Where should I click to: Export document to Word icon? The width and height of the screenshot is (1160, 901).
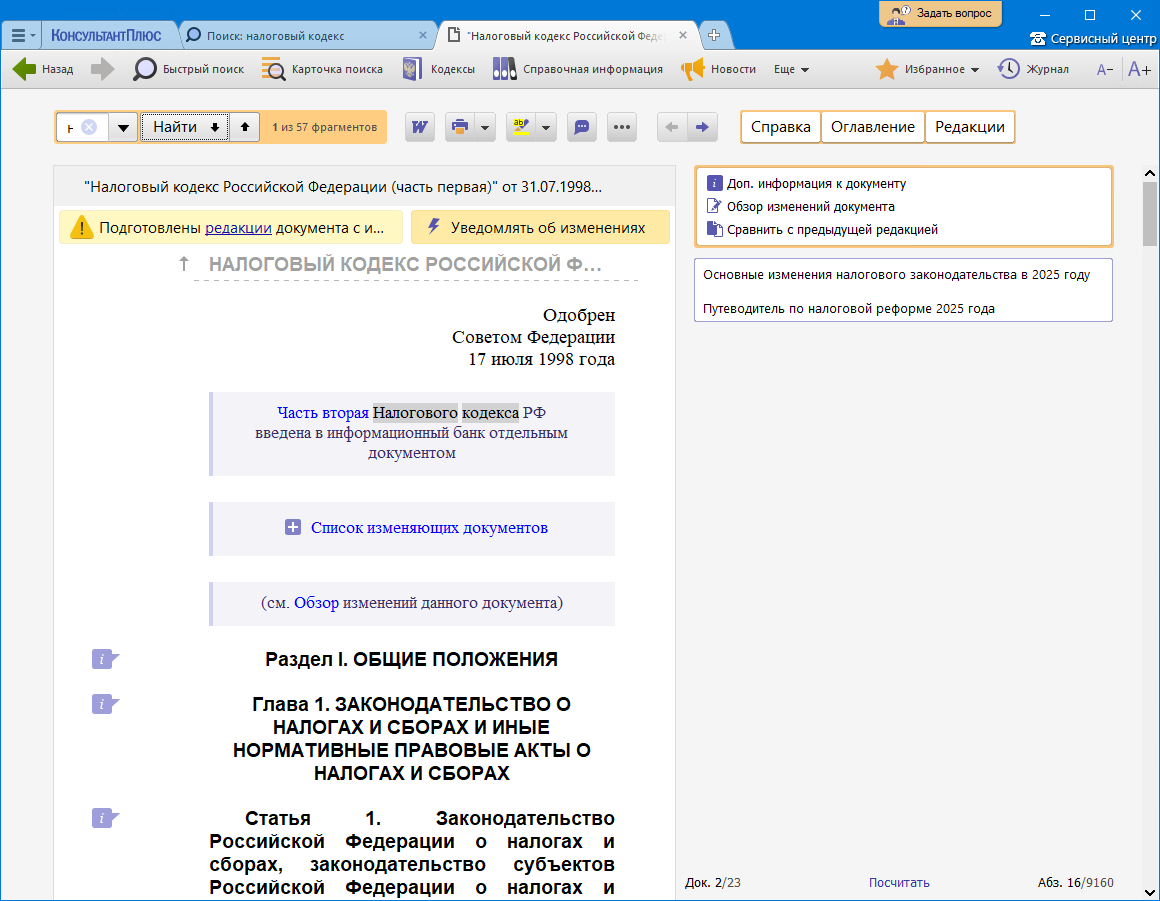[420, 127]
